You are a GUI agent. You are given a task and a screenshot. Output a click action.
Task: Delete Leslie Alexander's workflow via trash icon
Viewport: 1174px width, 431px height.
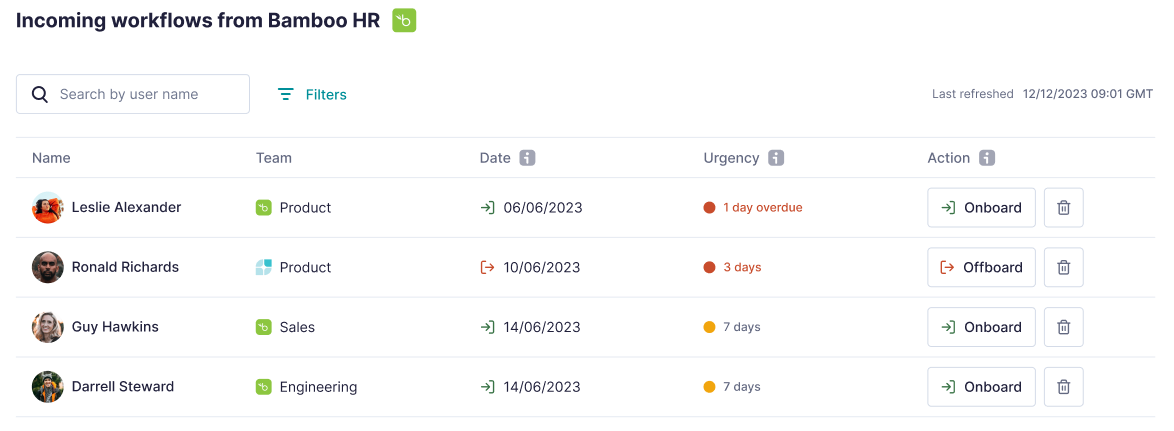pyautogui.click(x=1063, y=207)
